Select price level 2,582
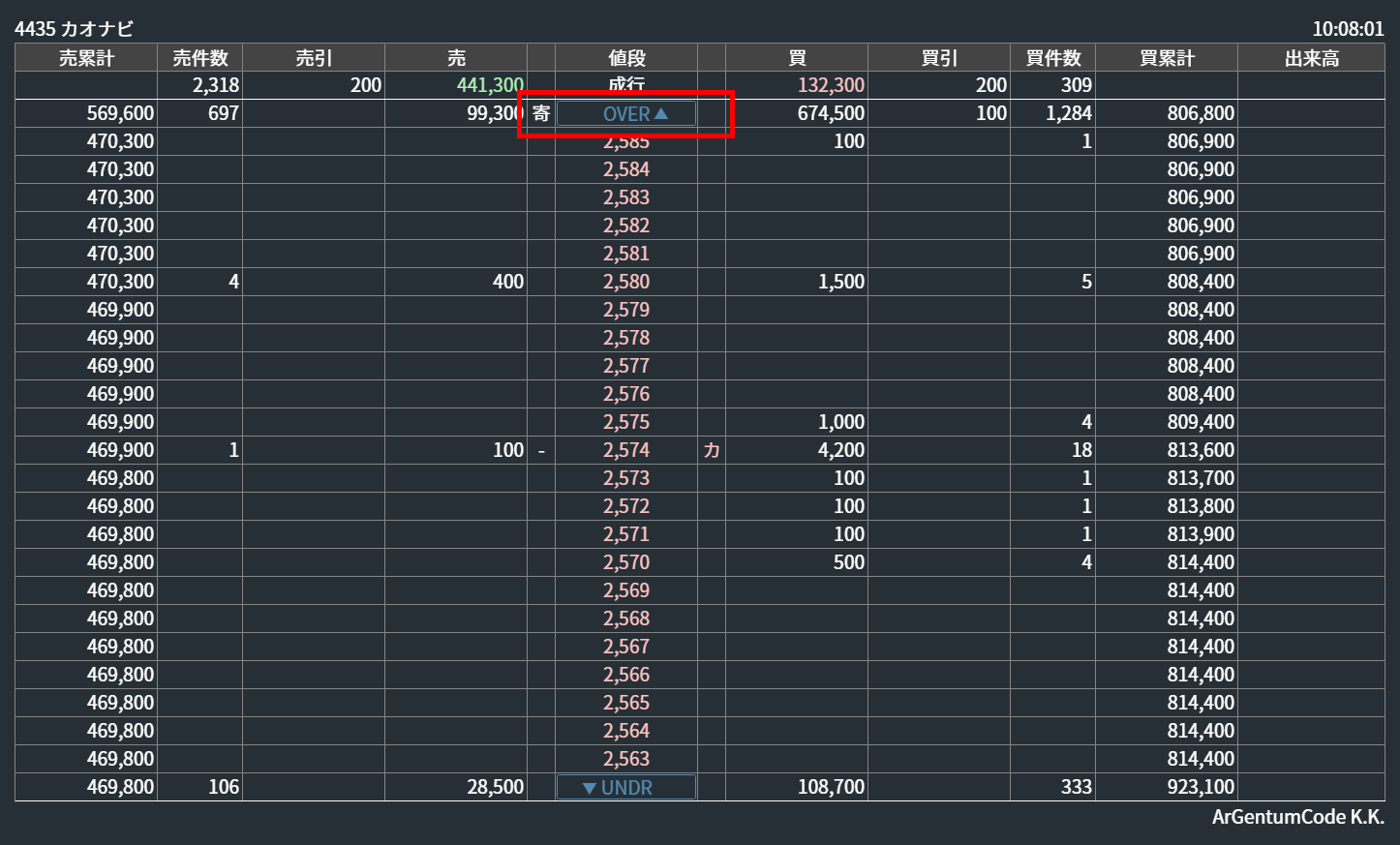The height and width of the screenshot is (845, 1400). [626, 226]
